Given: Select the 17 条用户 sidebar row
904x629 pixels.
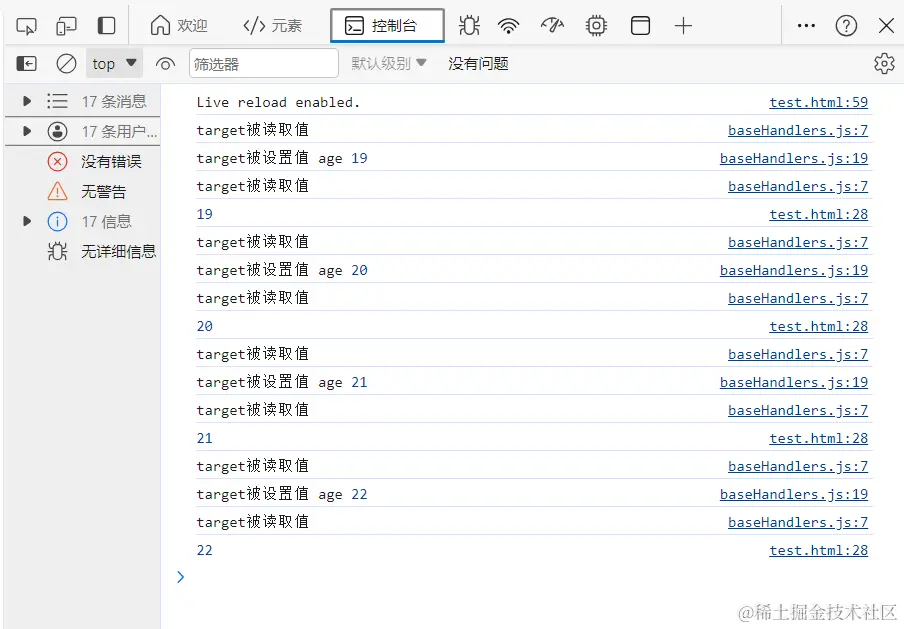Looking at the screenshot, I should tap(83, 131).
